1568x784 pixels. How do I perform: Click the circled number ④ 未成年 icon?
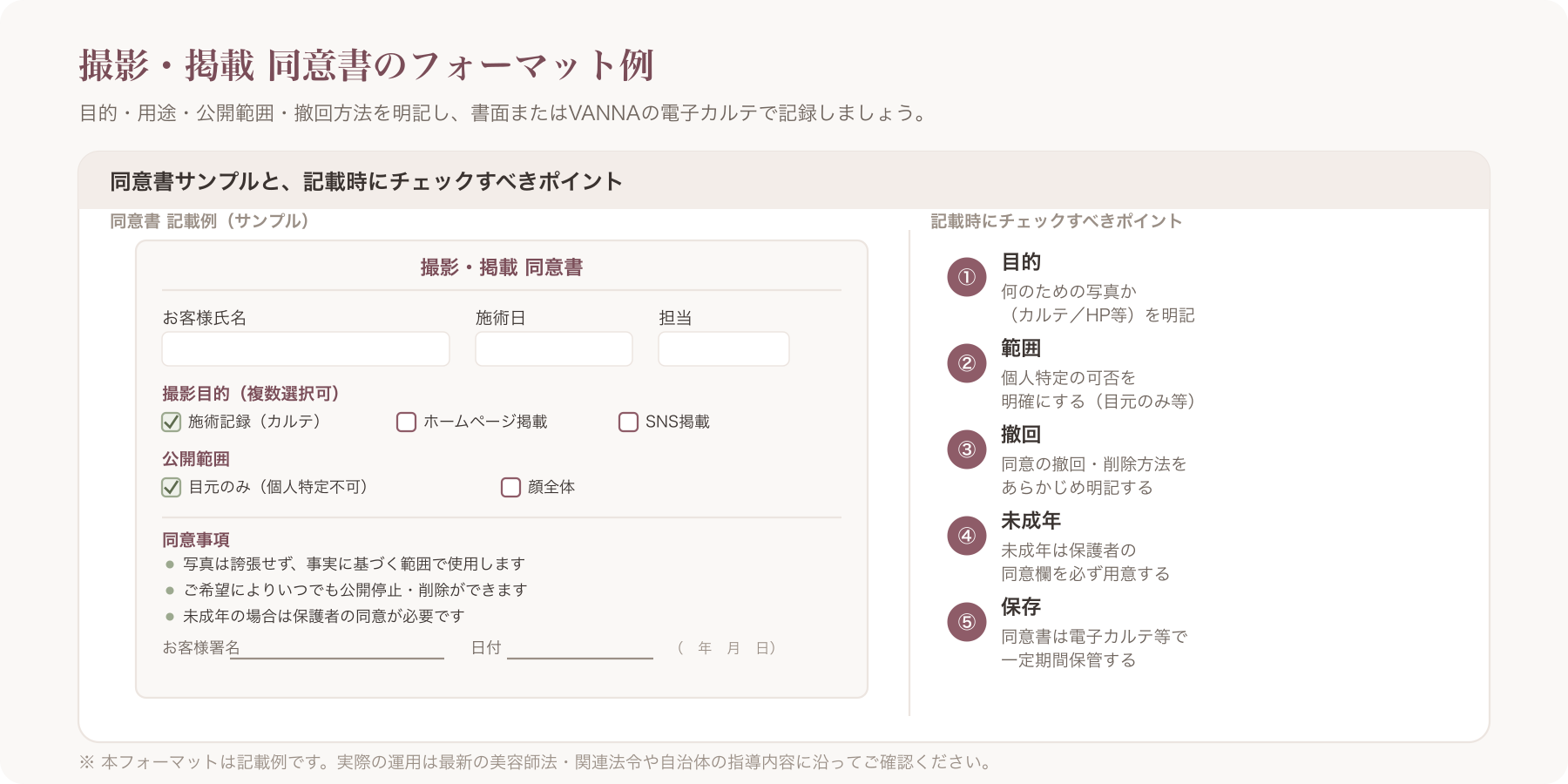pos(966,536)
